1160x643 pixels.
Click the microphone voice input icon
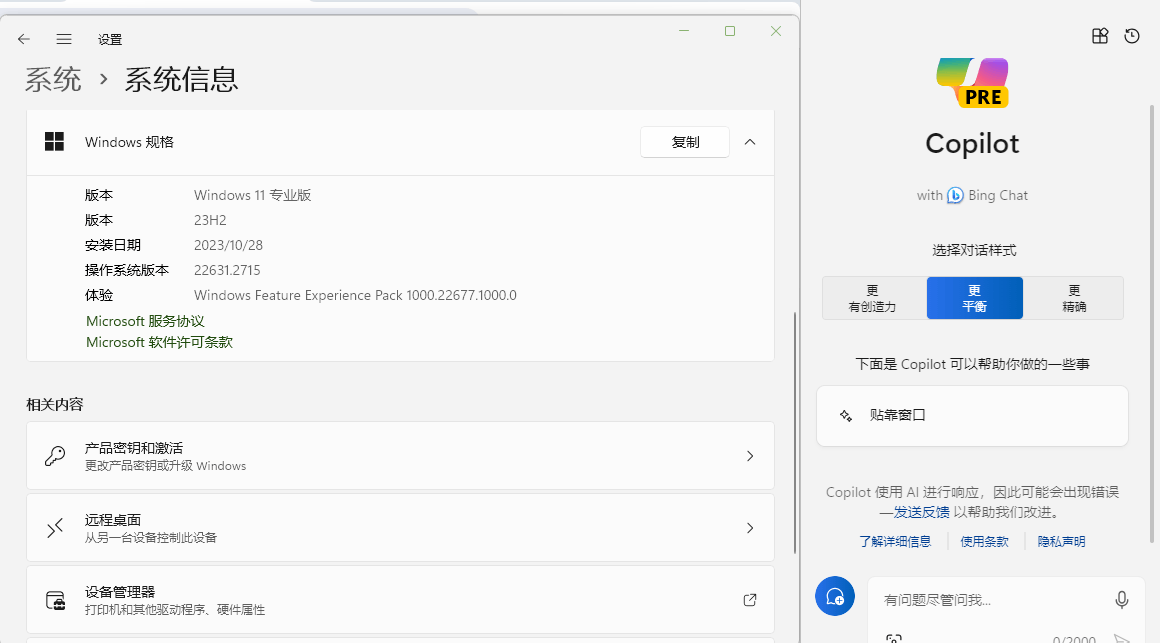click(x=1122, y=599)
